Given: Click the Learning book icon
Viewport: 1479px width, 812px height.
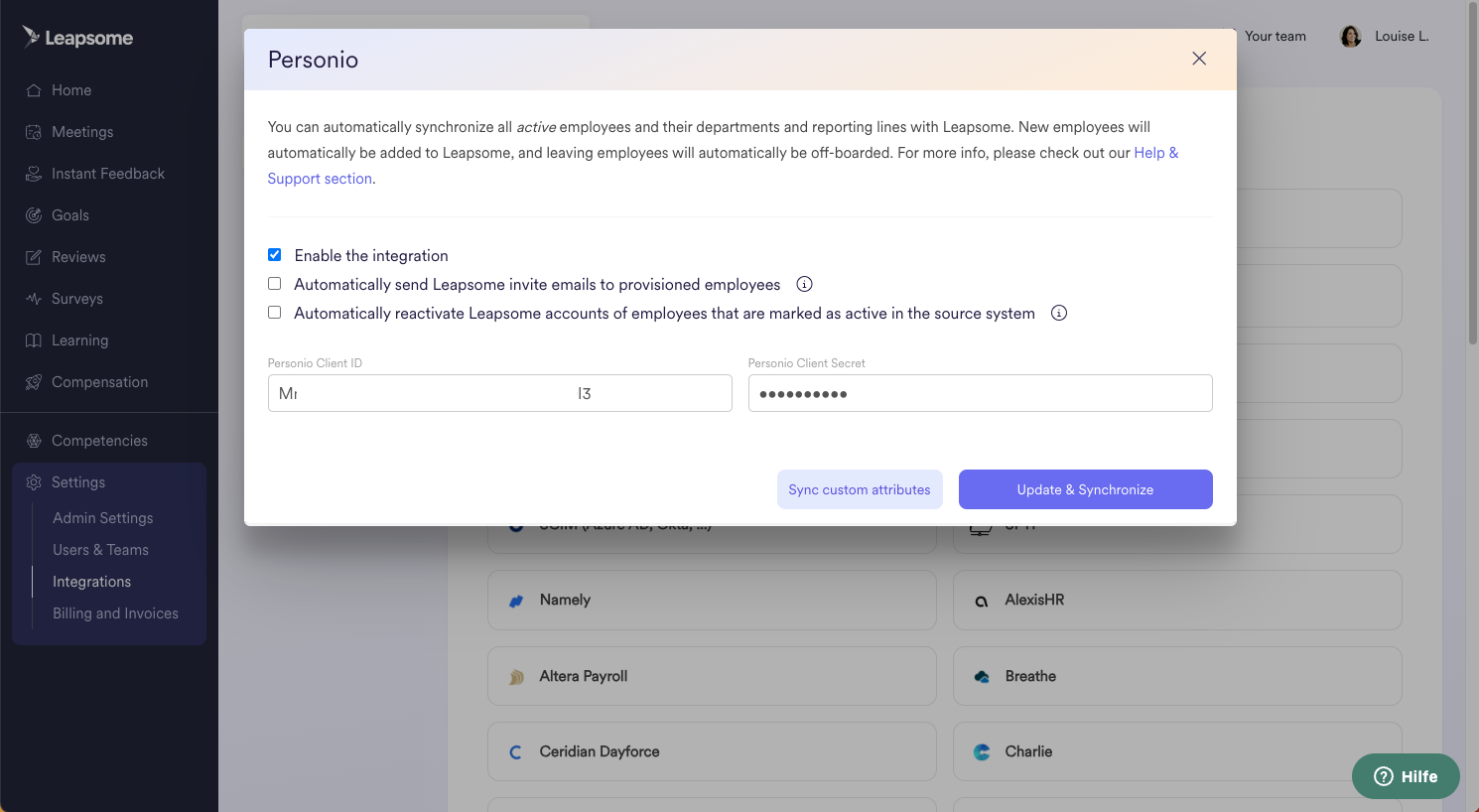Looking at the screenshot, I should pyautogui.click(x=34, y=340).
